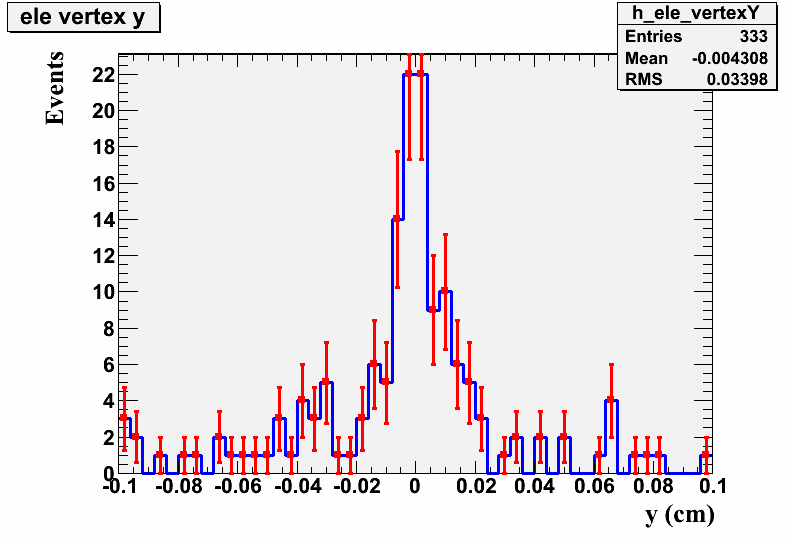Click the x-axis label 0.02

tap(476, 486)
